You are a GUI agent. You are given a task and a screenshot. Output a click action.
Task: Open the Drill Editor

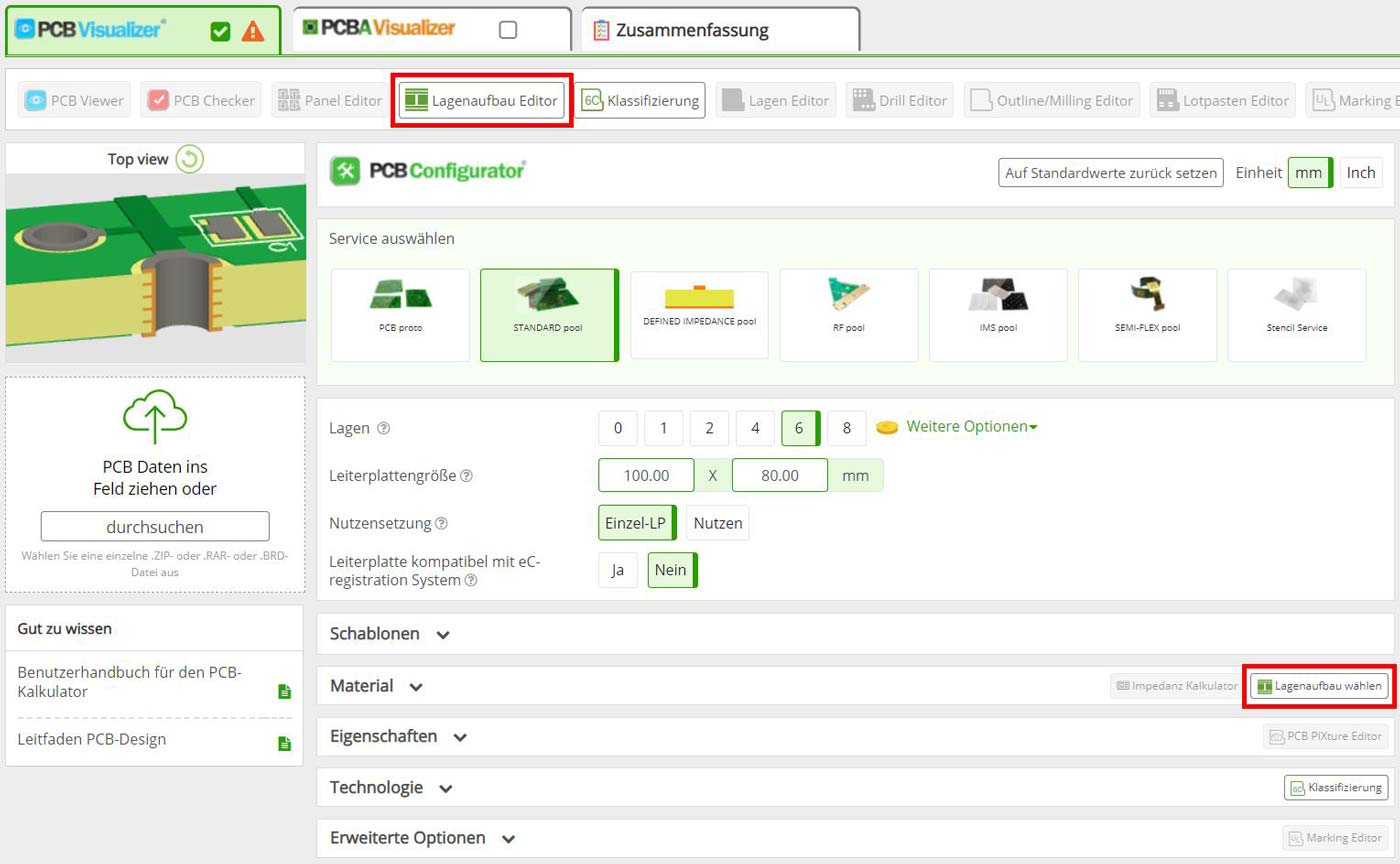pyautogui.click(x=897, y=99)
